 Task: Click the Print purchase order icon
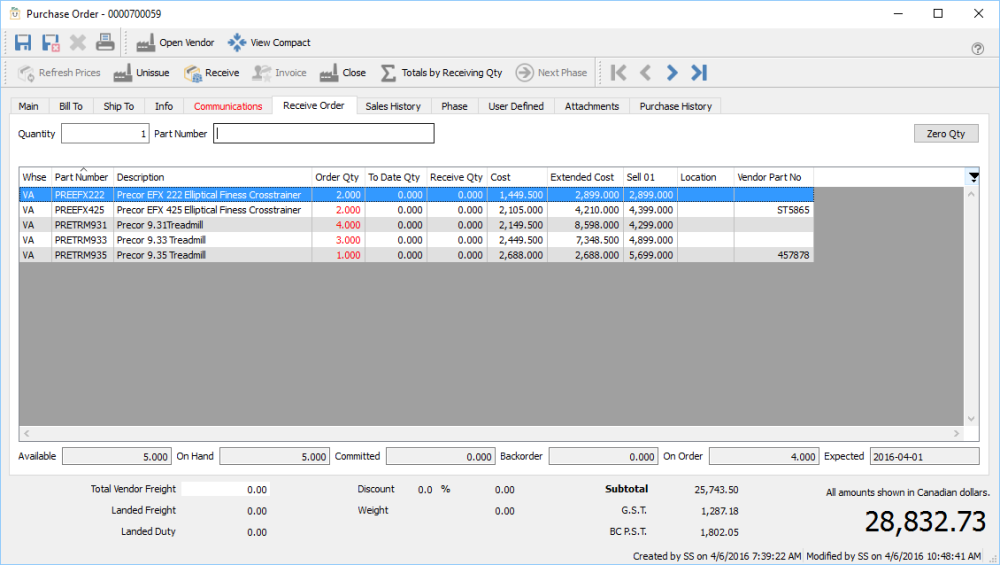click(105, 43)
